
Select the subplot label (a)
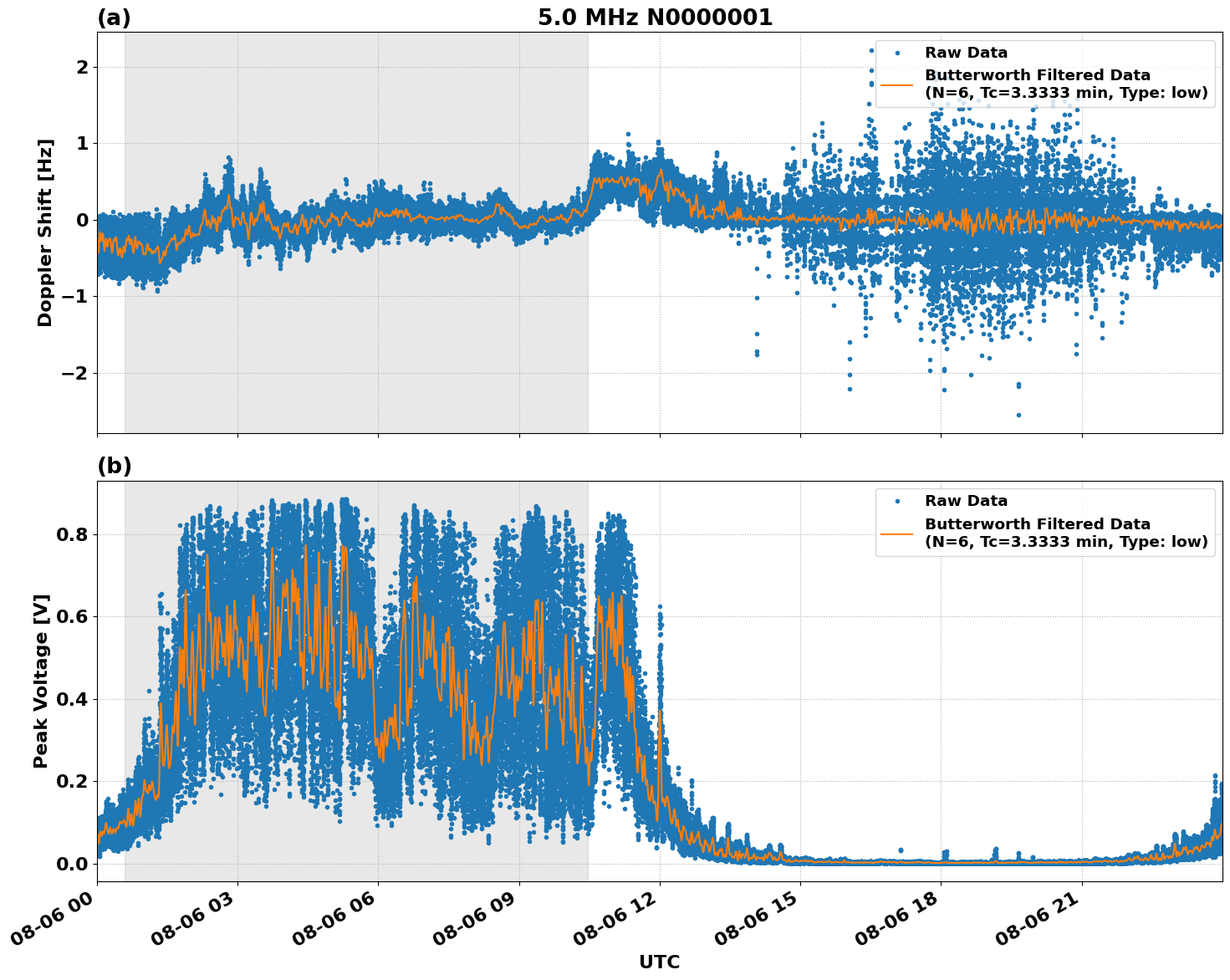(x=114, y=14)
